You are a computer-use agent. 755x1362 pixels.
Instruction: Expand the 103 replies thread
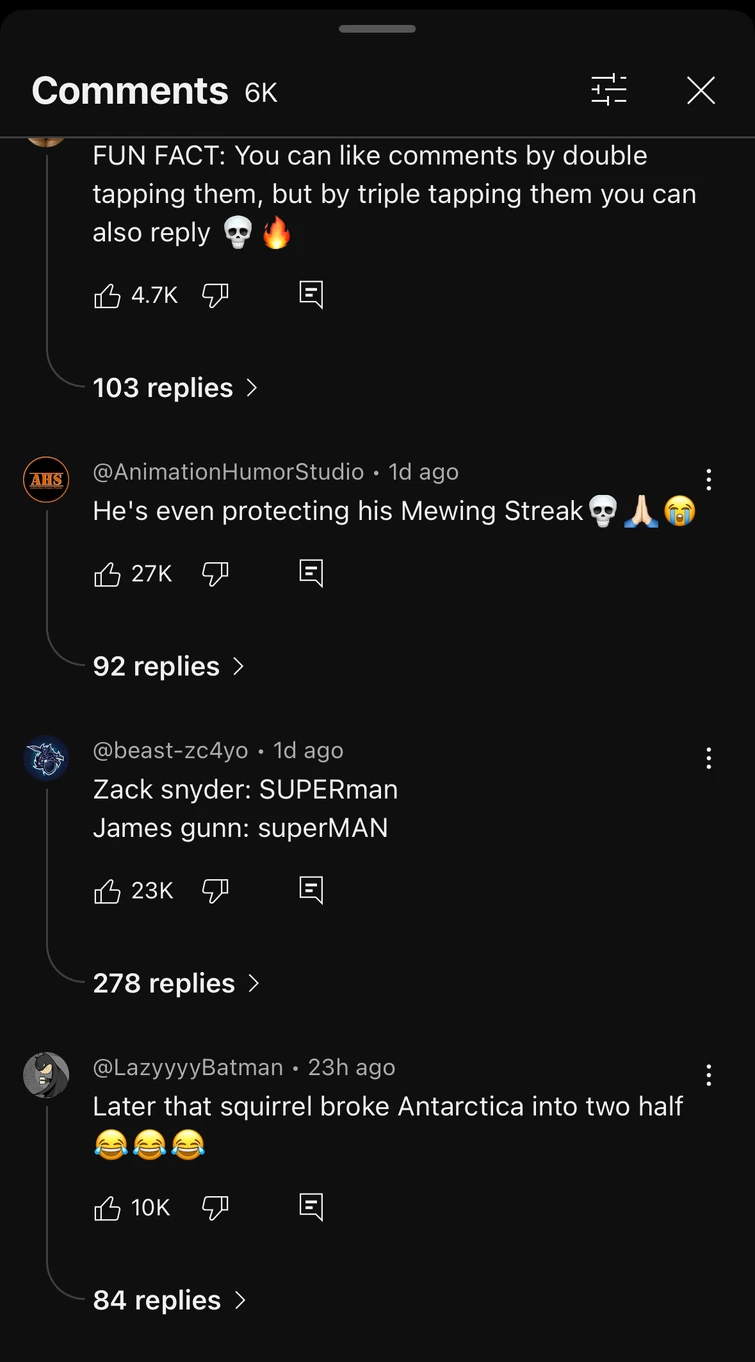click(163, 387)
